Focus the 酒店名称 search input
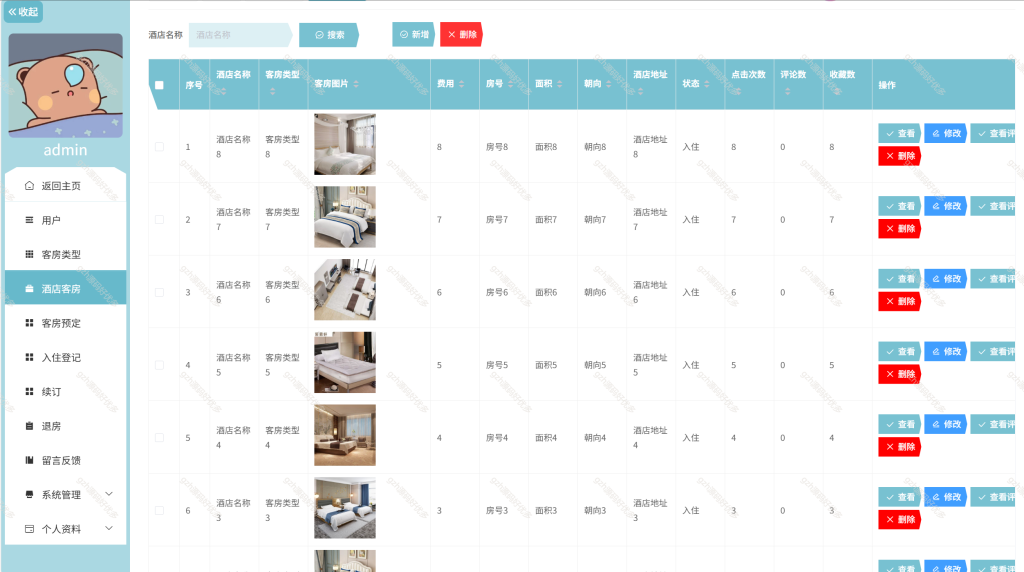 [240, 35]
